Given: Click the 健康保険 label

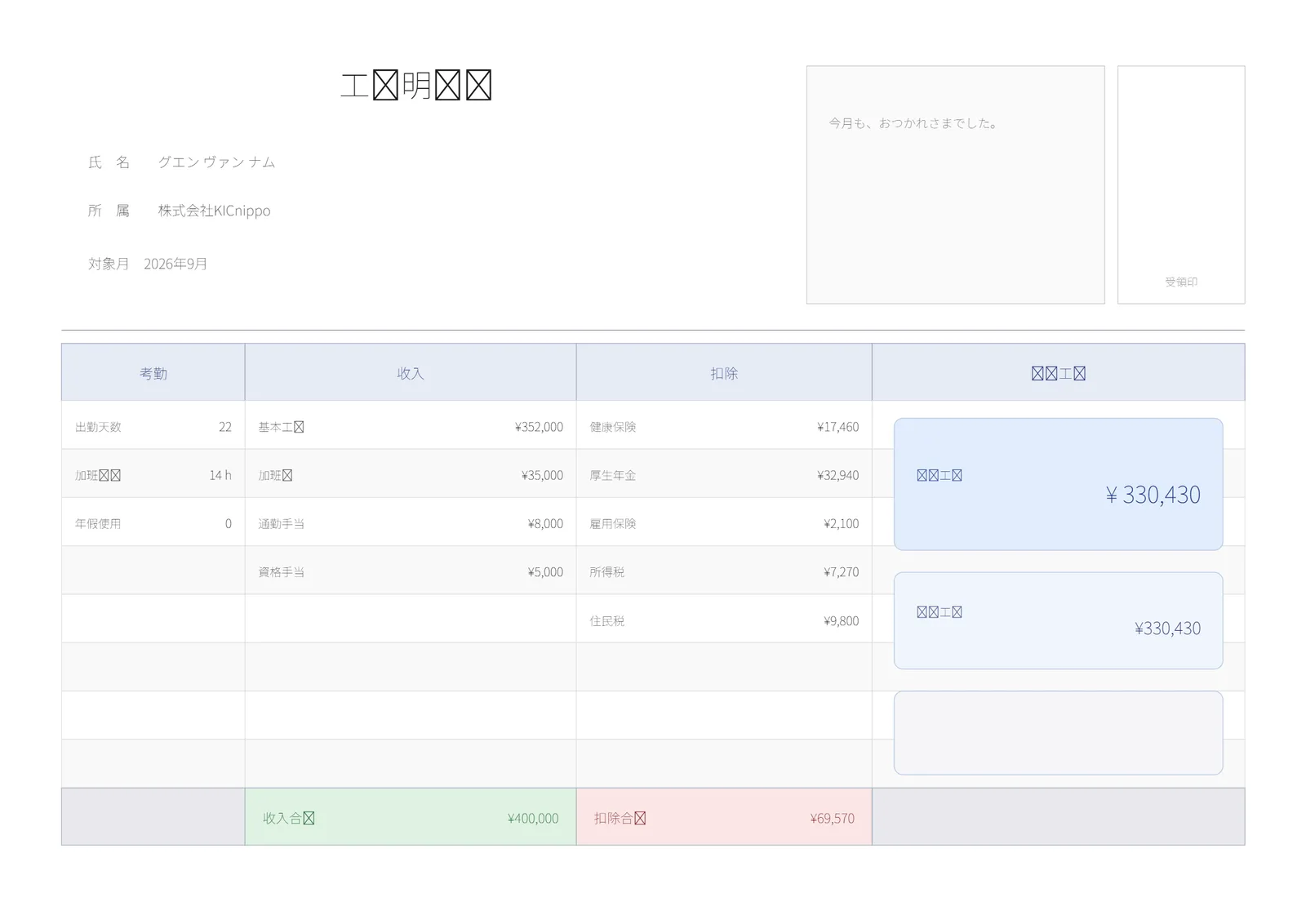Looking at the screenshot, I should coord(613,427).
